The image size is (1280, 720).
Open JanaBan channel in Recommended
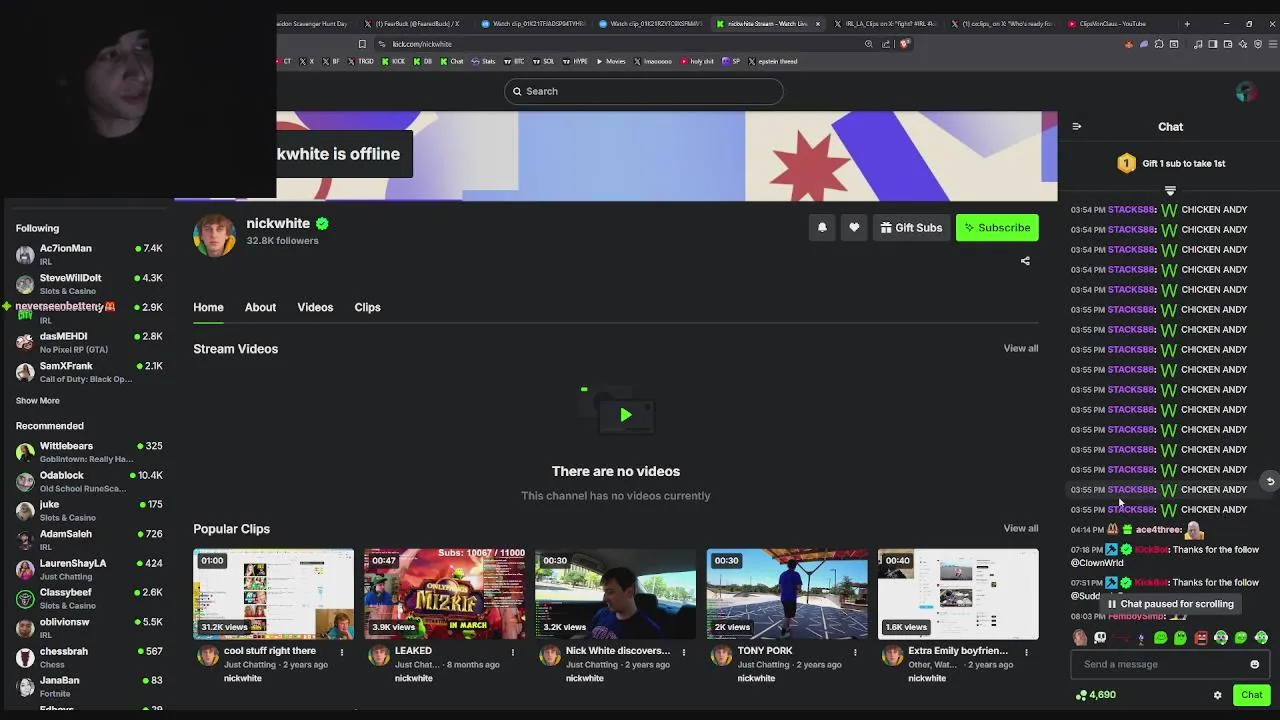(x=88, y=686)
